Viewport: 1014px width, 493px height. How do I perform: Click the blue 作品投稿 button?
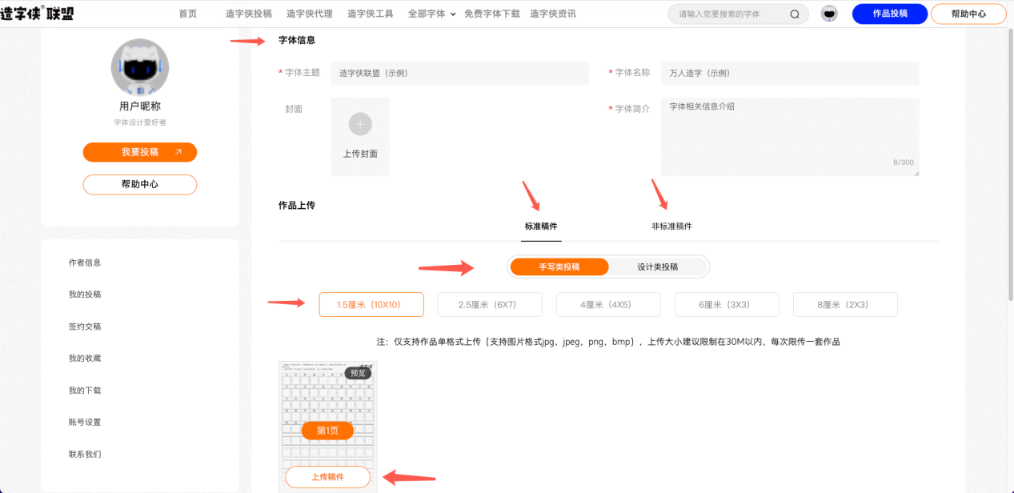pos(889,14)
